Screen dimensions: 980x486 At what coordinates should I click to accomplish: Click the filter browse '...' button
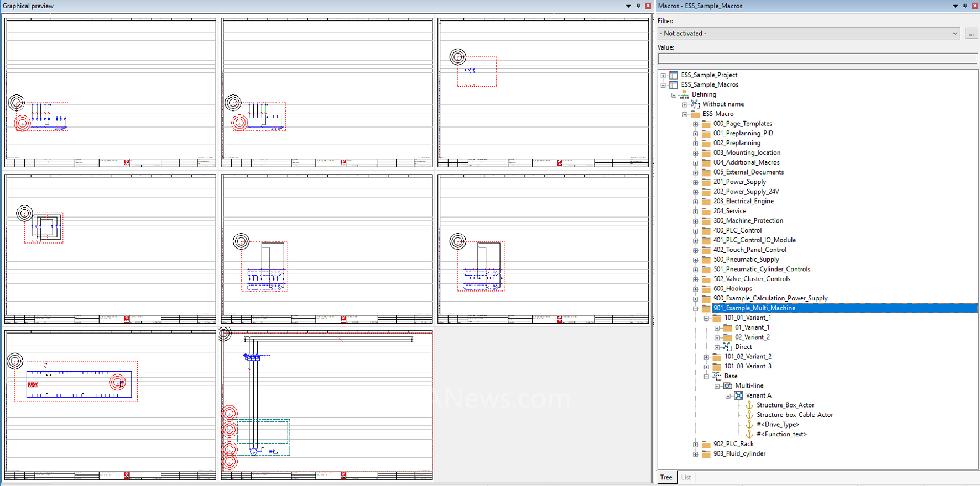971,33
